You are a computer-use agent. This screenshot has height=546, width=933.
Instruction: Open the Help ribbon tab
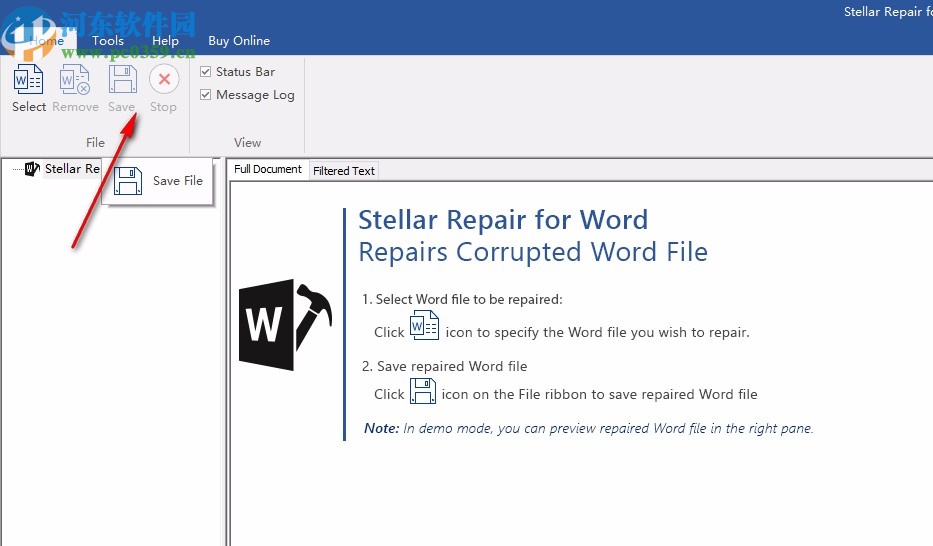point(165,40)
